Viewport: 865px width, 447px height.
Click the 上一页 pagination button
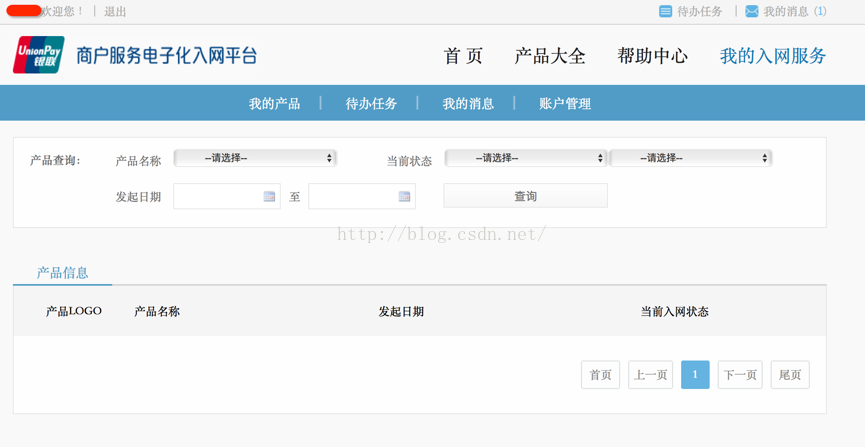650,375
